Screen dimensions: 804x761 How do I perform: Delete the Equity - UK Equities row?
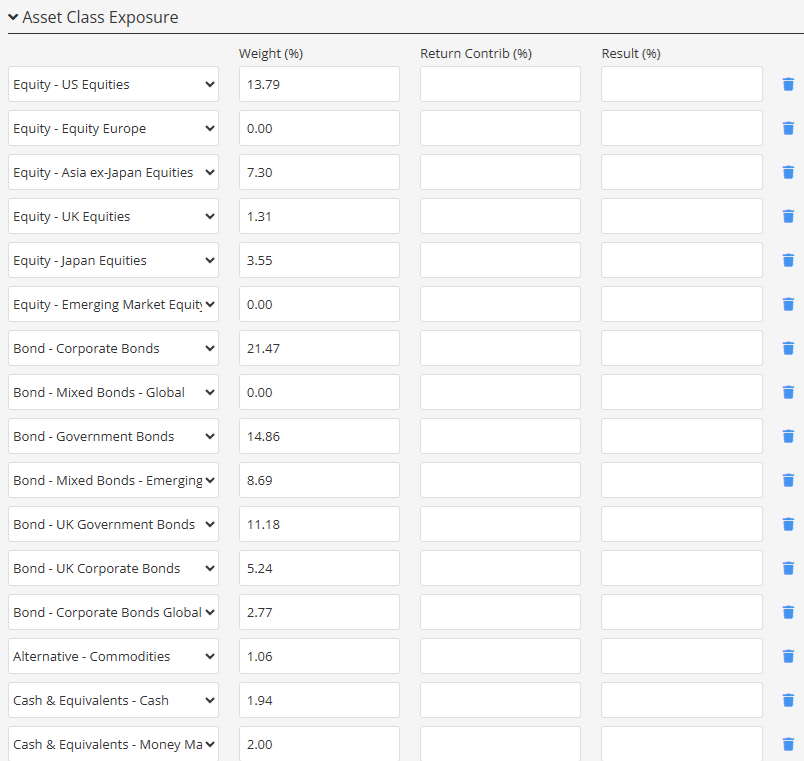coord(788,216)
